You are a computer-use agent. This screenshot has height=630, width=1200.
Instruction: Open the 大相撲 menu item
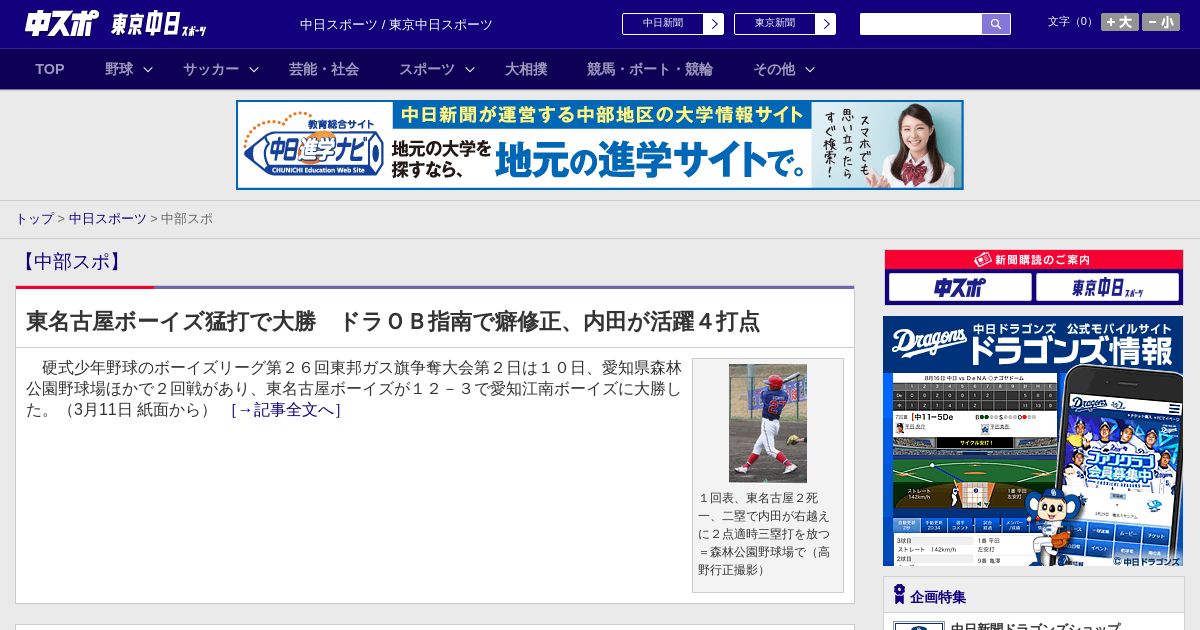[x=526, y=69]
